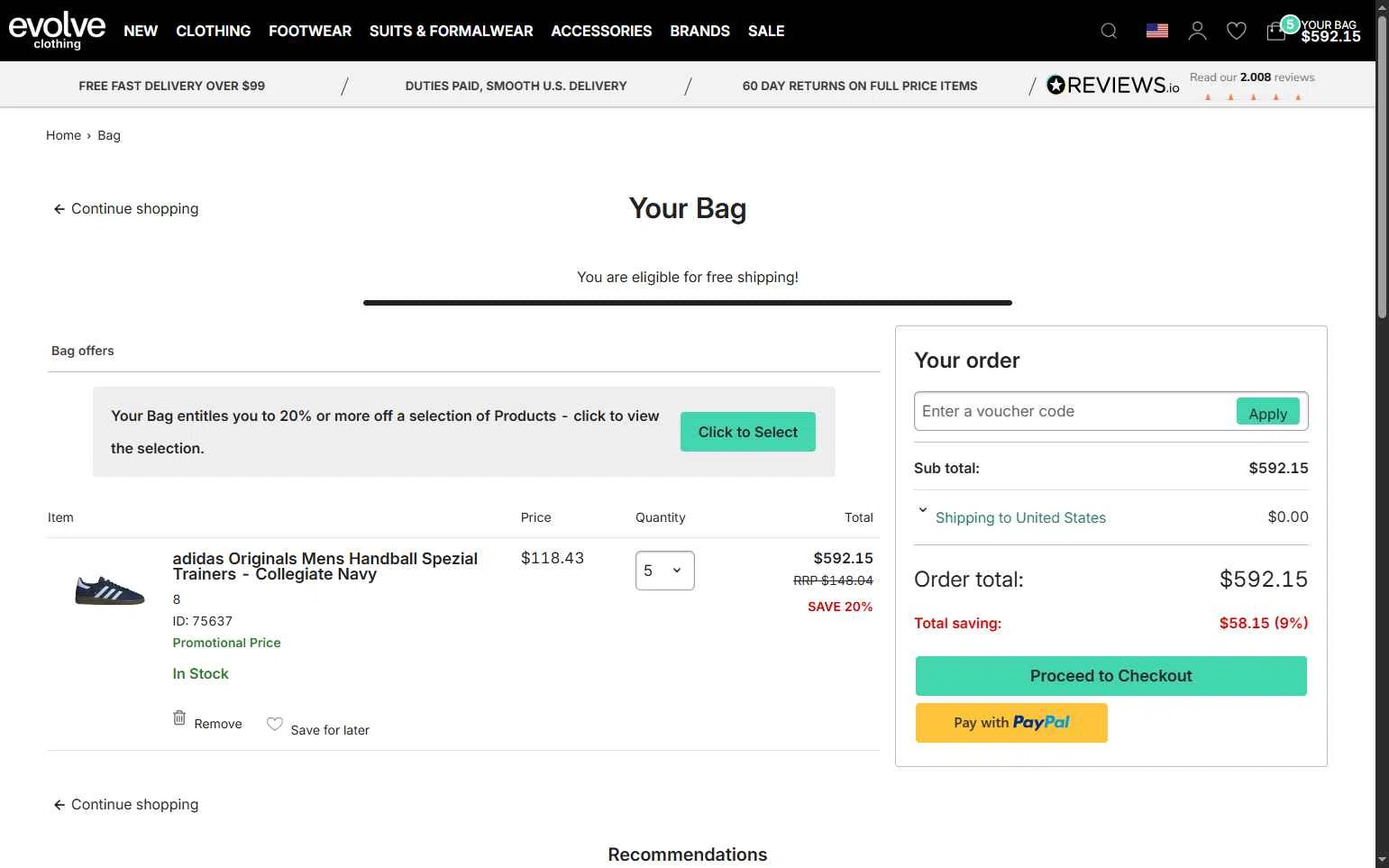Click the YOUR BAG $592.15 total in header
The image size is (1389, 868).
tap(1330, 31)
